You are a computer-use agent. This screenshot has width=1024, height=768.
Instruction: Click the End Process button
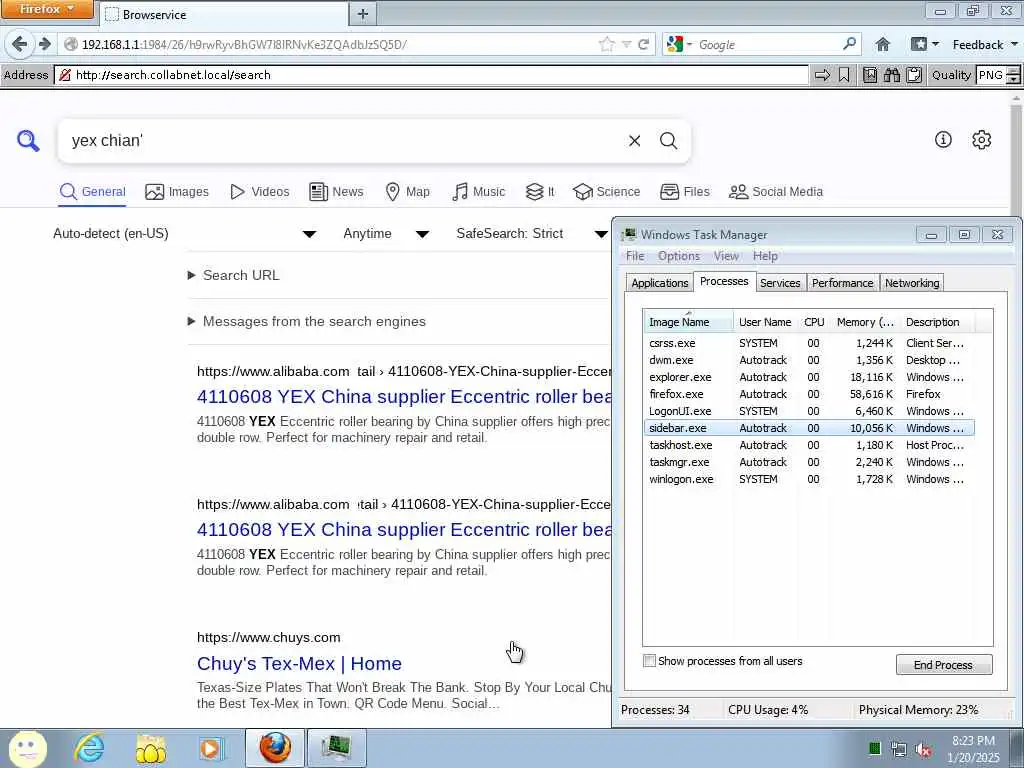coord(944,665)
